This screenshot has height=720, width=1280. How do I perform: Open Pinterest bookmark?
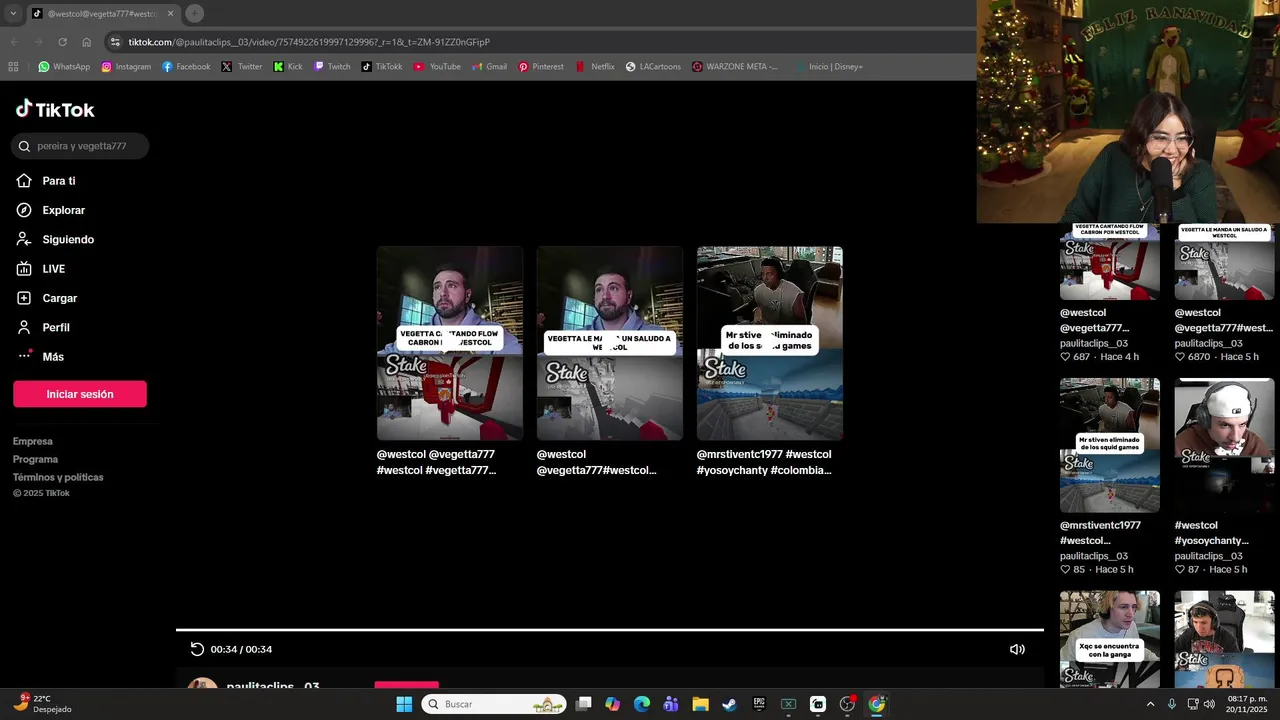pyautogui.click(x=541, y=67)
